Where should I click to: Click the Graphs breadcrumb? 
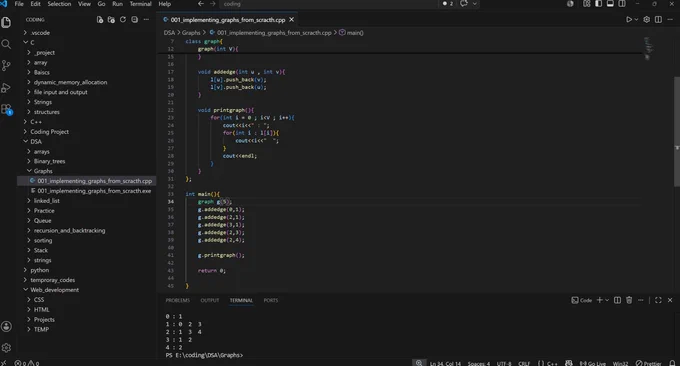[191, 33]
